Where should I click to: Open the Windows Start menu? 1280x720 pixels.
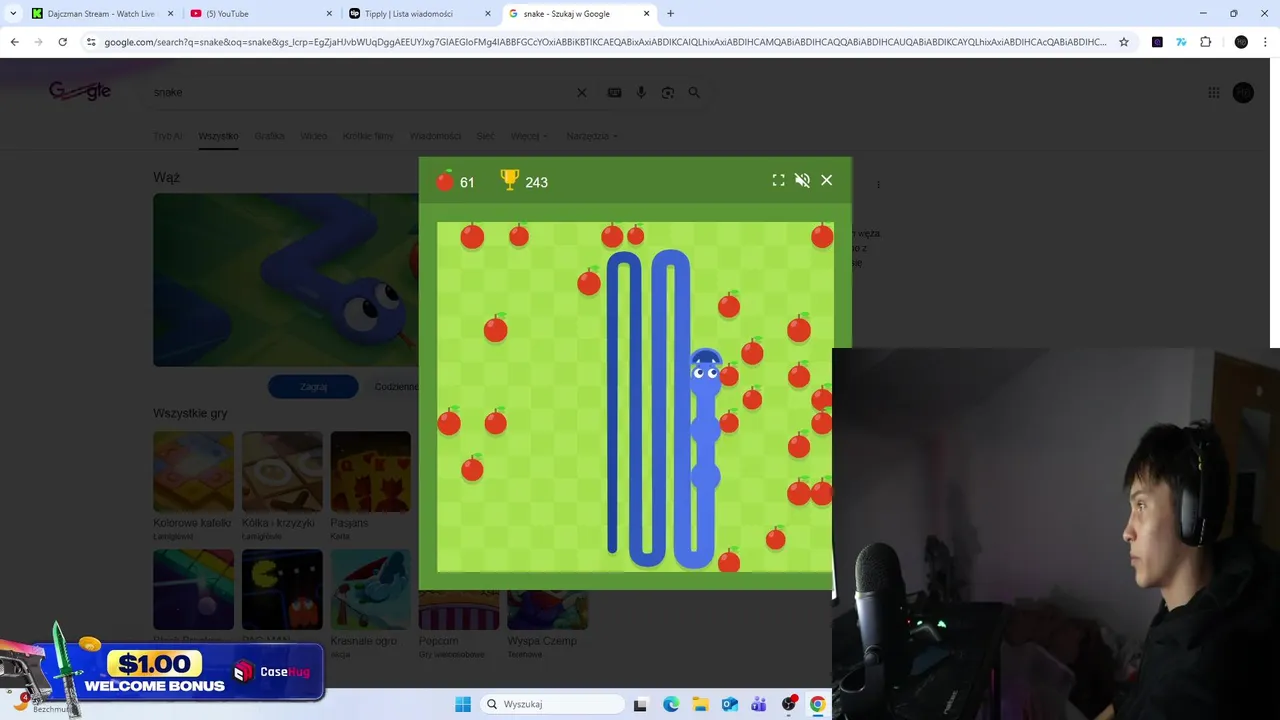463,704
